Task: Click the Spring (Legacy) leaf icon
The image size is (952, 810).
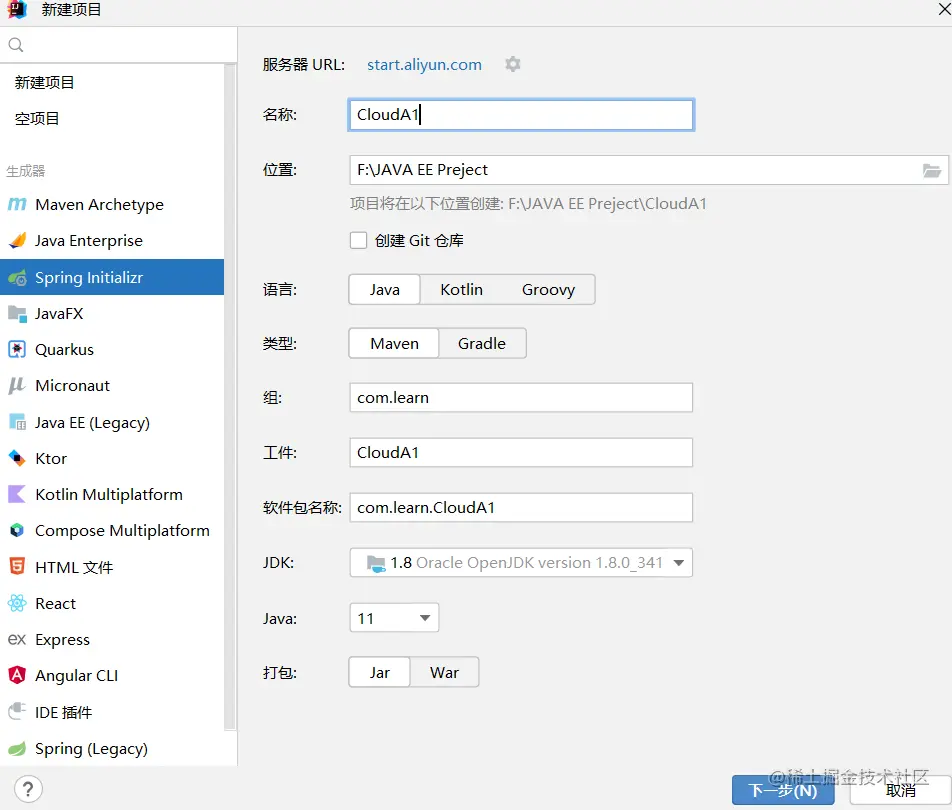Action: point(17,749)
